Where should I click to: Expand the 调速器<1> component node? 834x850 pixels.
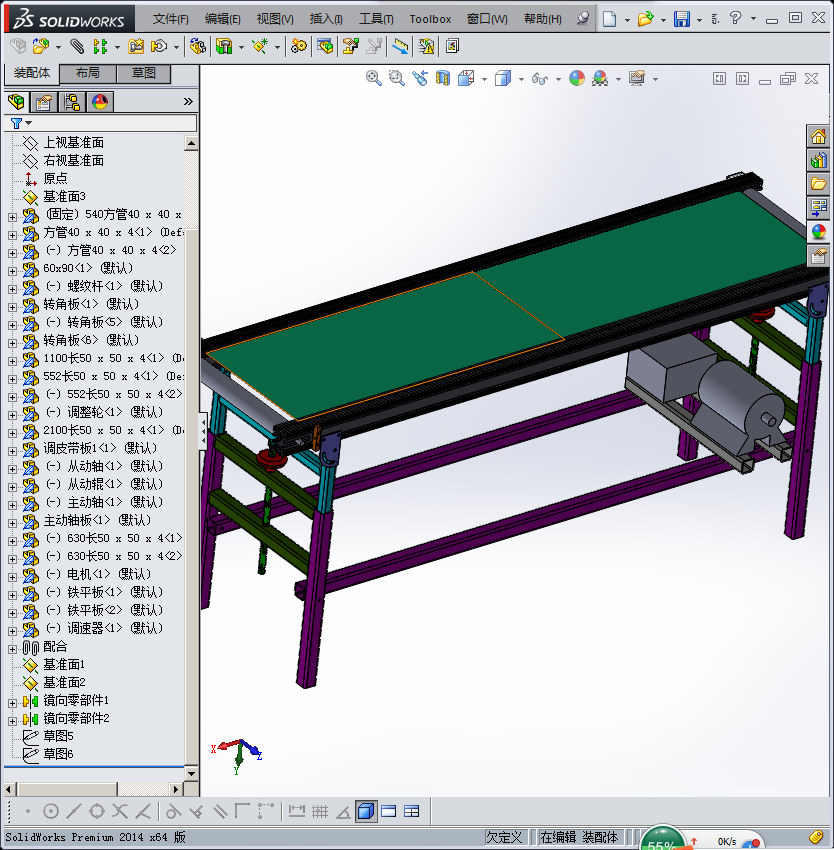(12, 631)
